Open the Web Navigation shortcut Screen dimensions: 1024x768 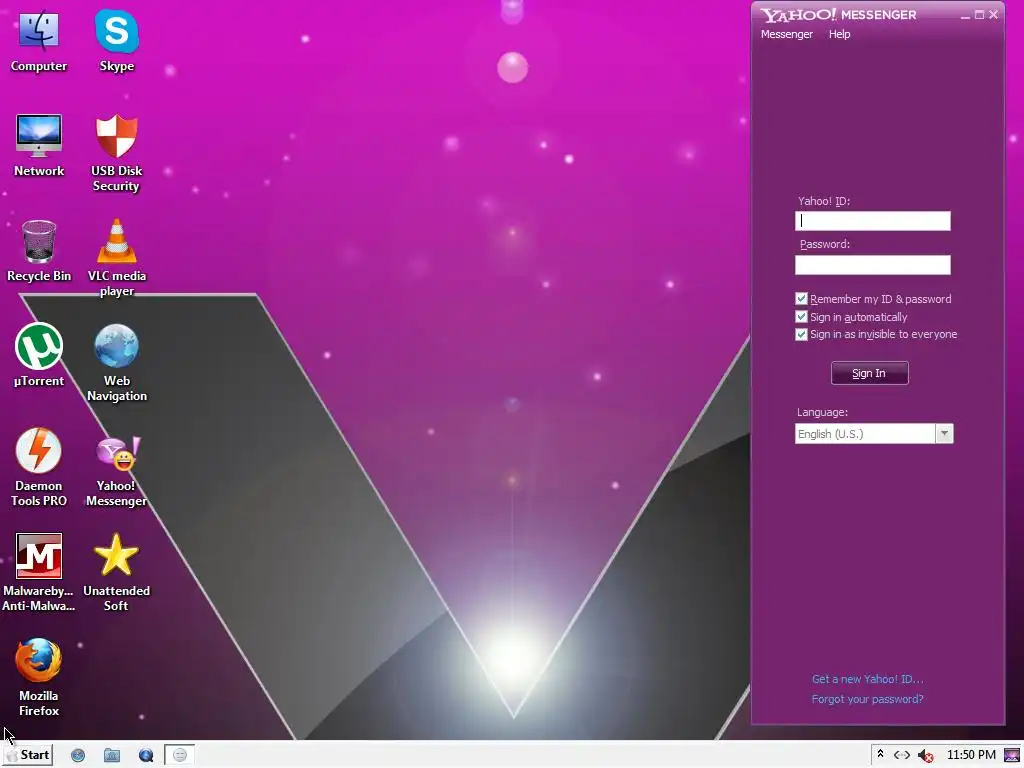[117, 362]
